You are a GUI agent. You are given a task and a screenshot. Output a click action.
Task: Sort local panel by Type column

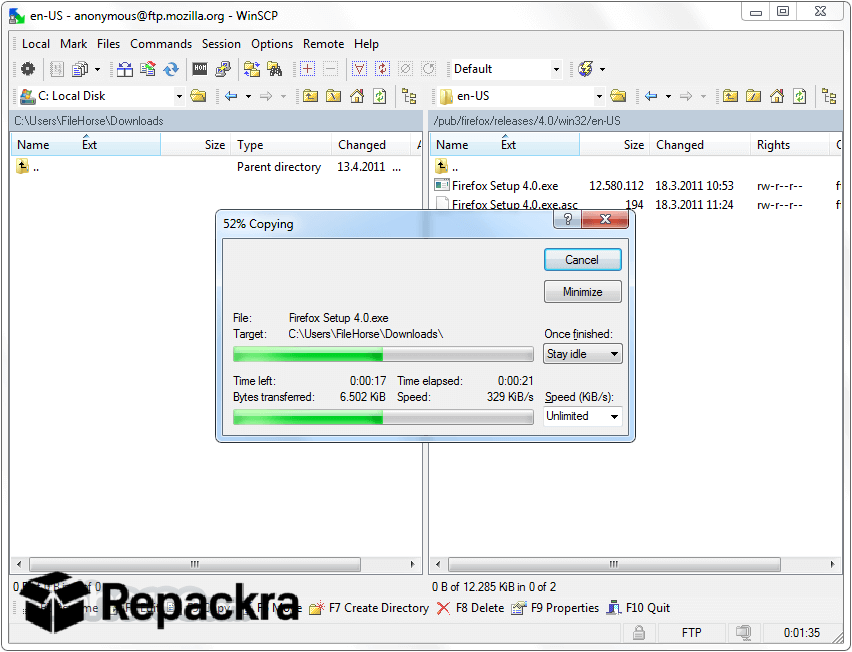tap(281, 145)
